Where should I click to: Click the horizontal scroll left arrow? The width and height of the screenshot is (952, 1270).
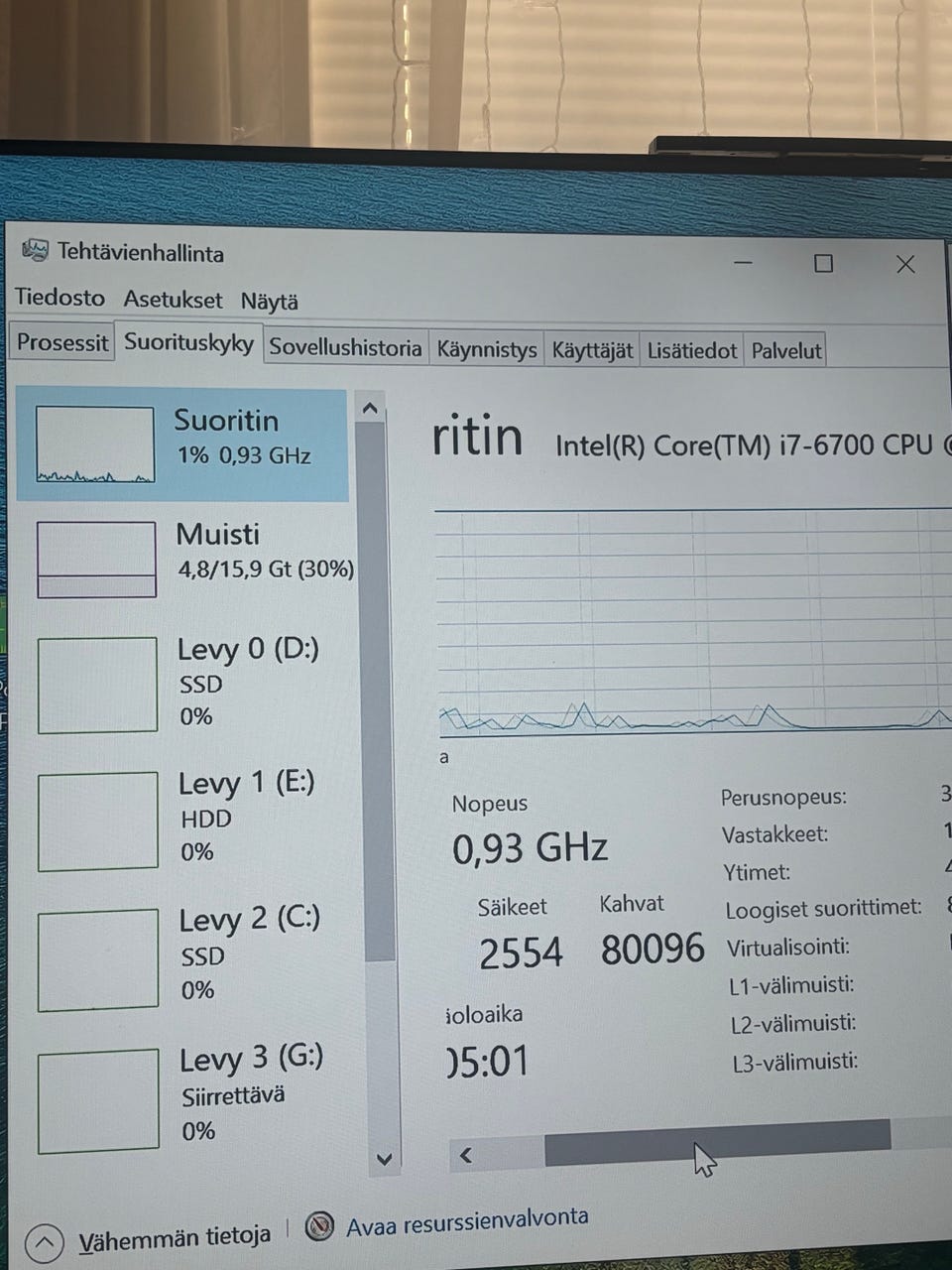coord(466,1154)
